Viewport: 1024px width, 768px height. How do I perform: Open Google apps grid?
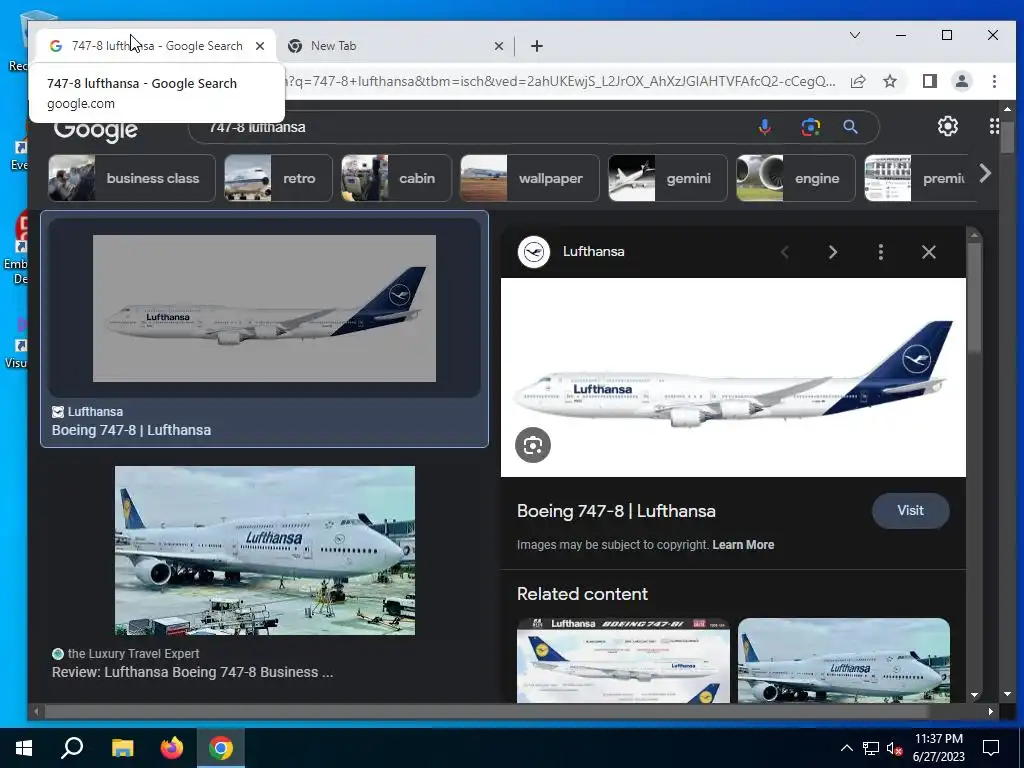pos(994,126)
